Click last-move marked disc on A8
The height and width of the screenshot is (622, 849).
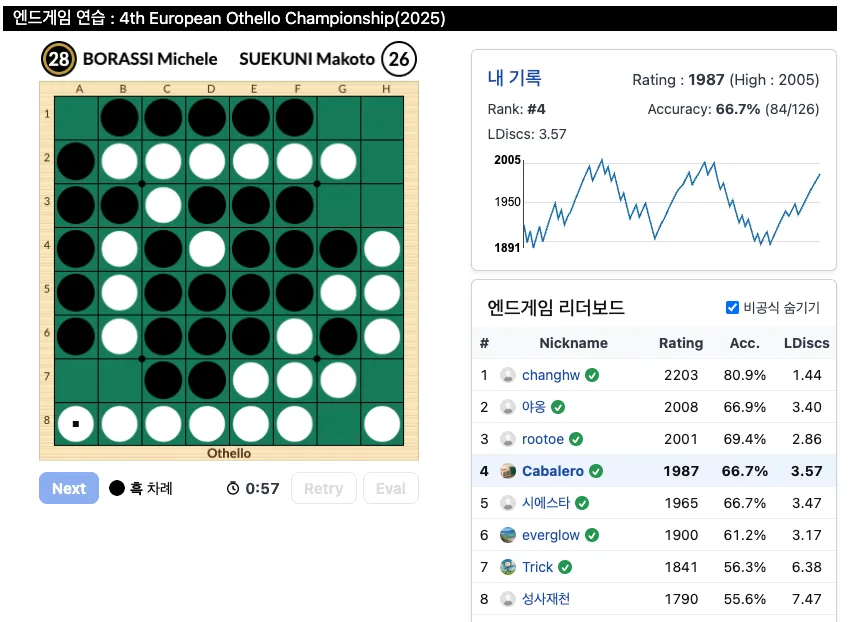(76, 424)
